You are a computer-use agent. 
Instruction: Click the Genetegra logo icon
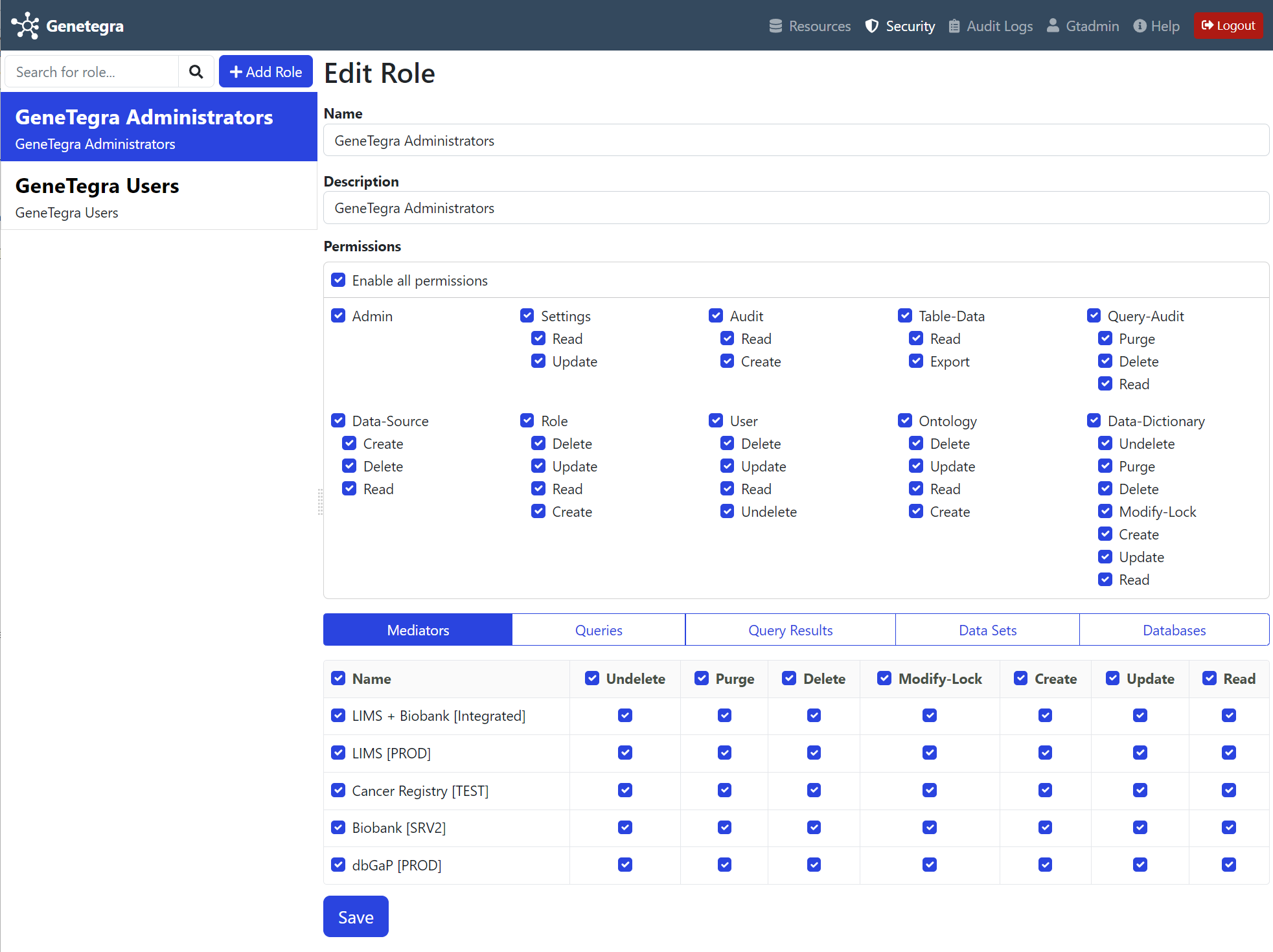click(25, 26)
